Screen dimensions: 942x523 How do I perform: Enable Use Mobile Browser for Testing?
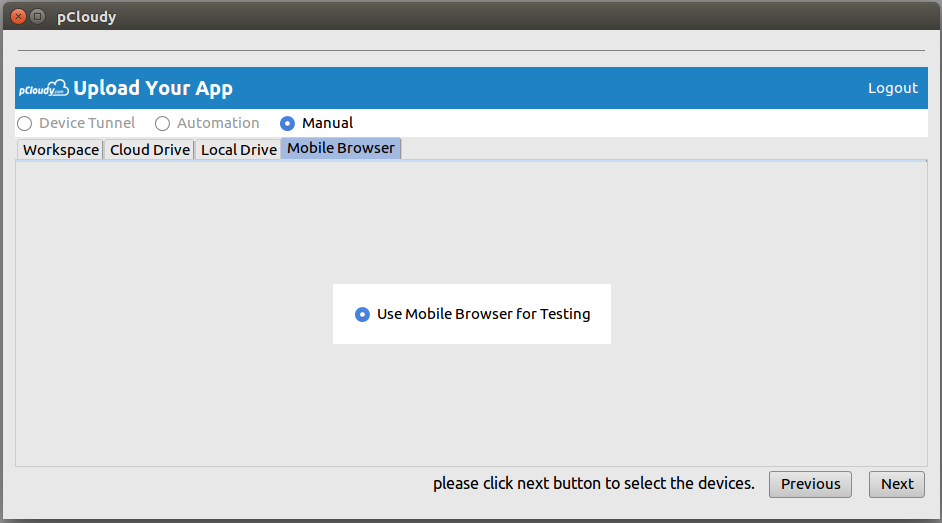click(362, 314)
